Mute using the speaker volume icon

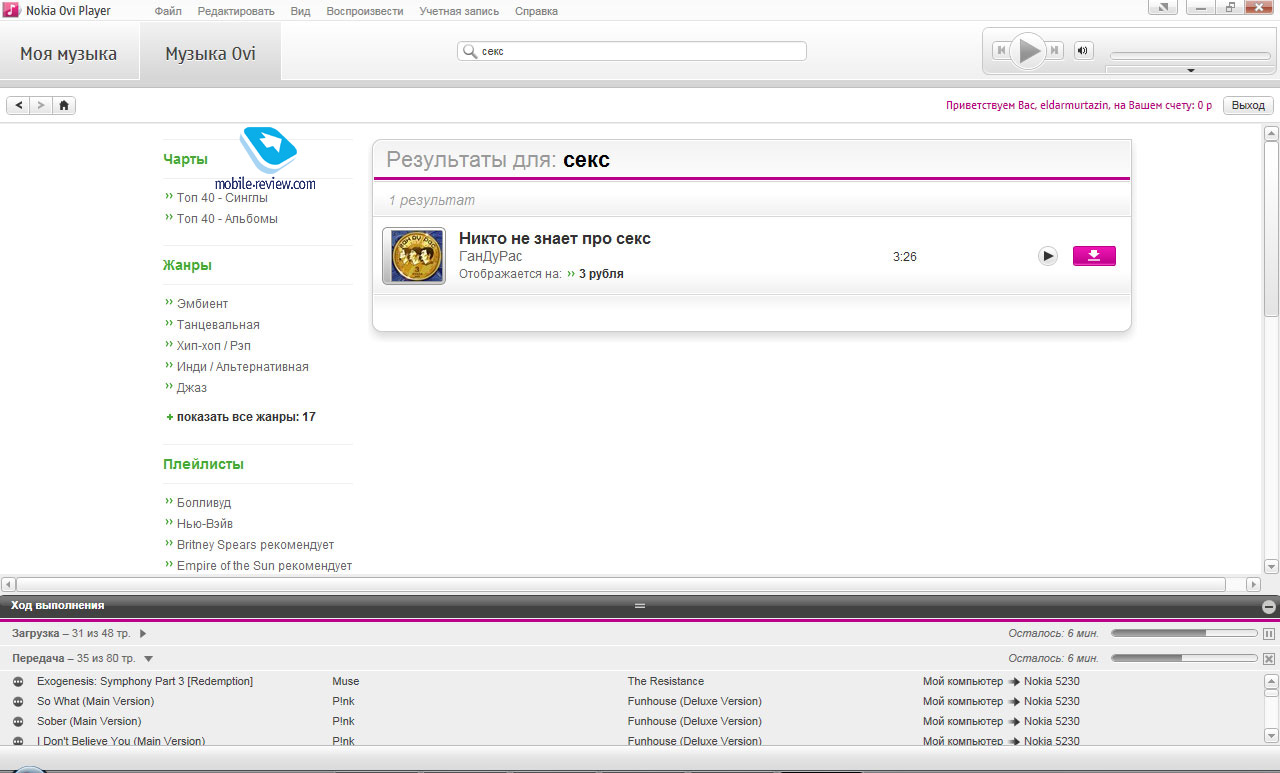point(1083,50)
